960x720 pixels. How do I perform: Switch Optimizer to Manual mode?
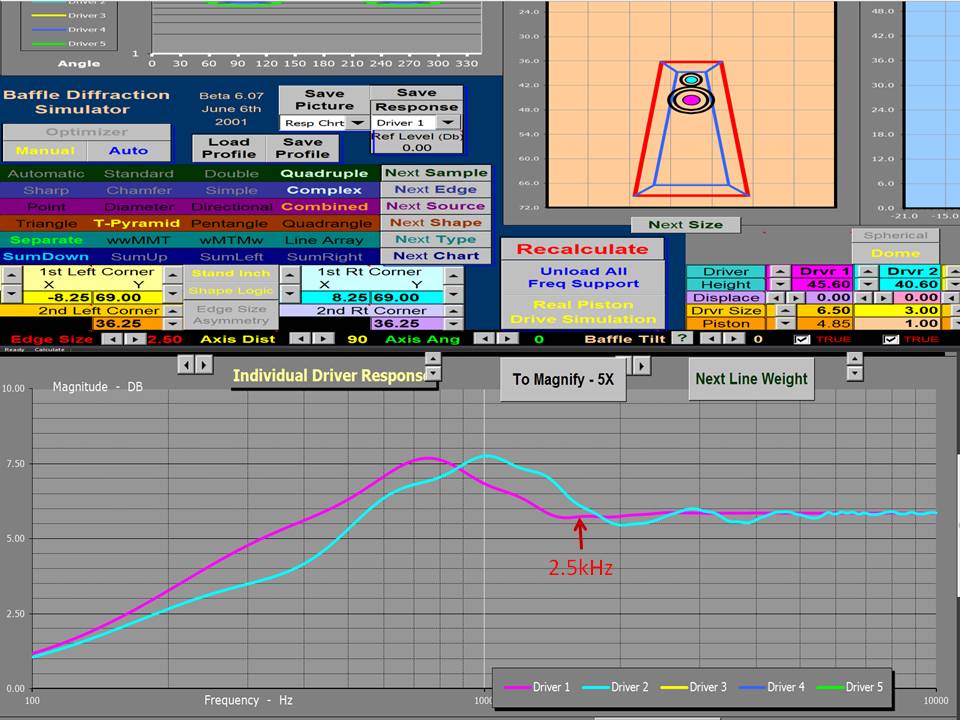coord(45,151)
